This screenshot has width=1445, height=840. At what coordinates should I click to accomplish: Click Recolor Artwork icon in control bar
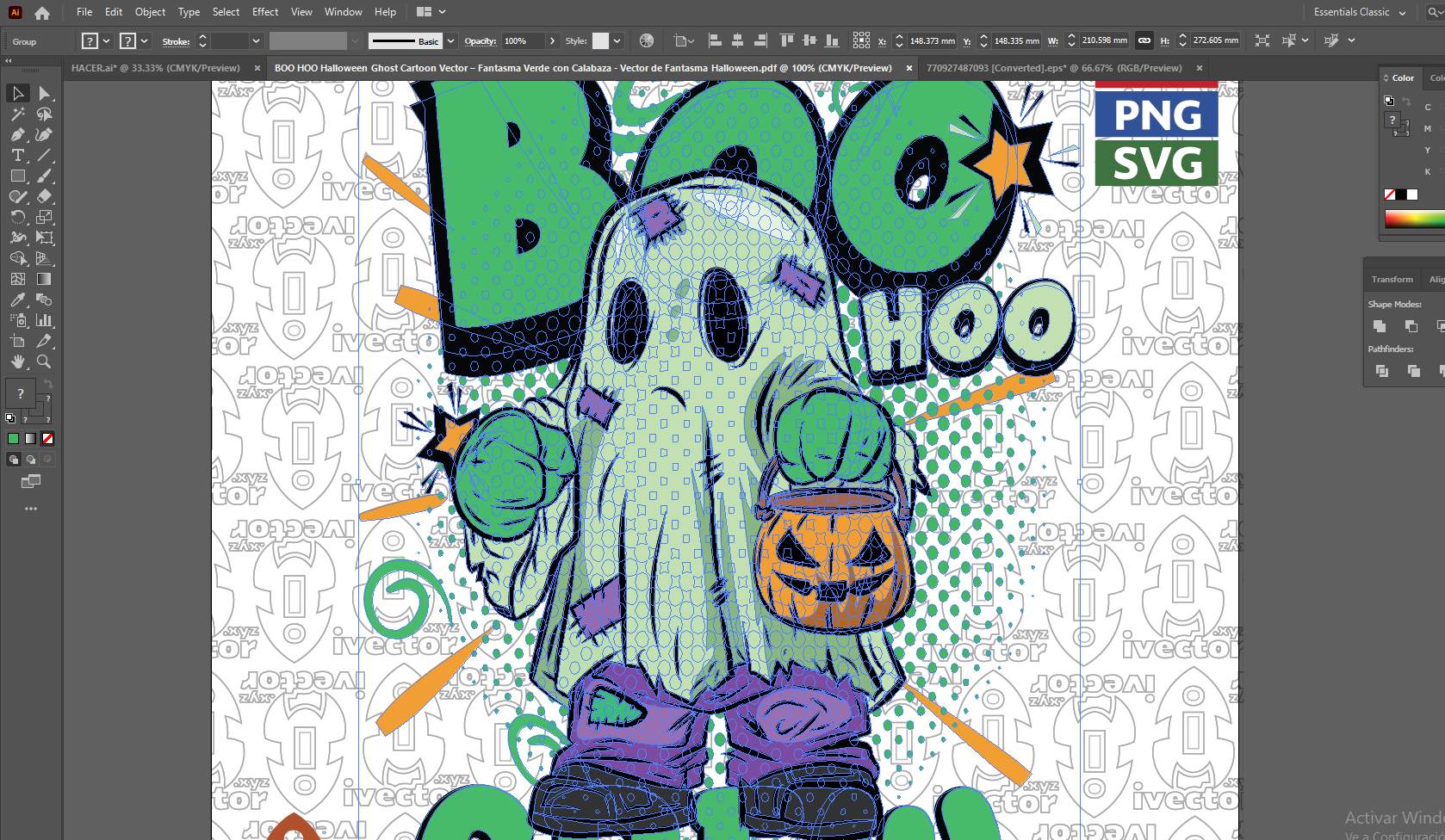pos(647,40)
